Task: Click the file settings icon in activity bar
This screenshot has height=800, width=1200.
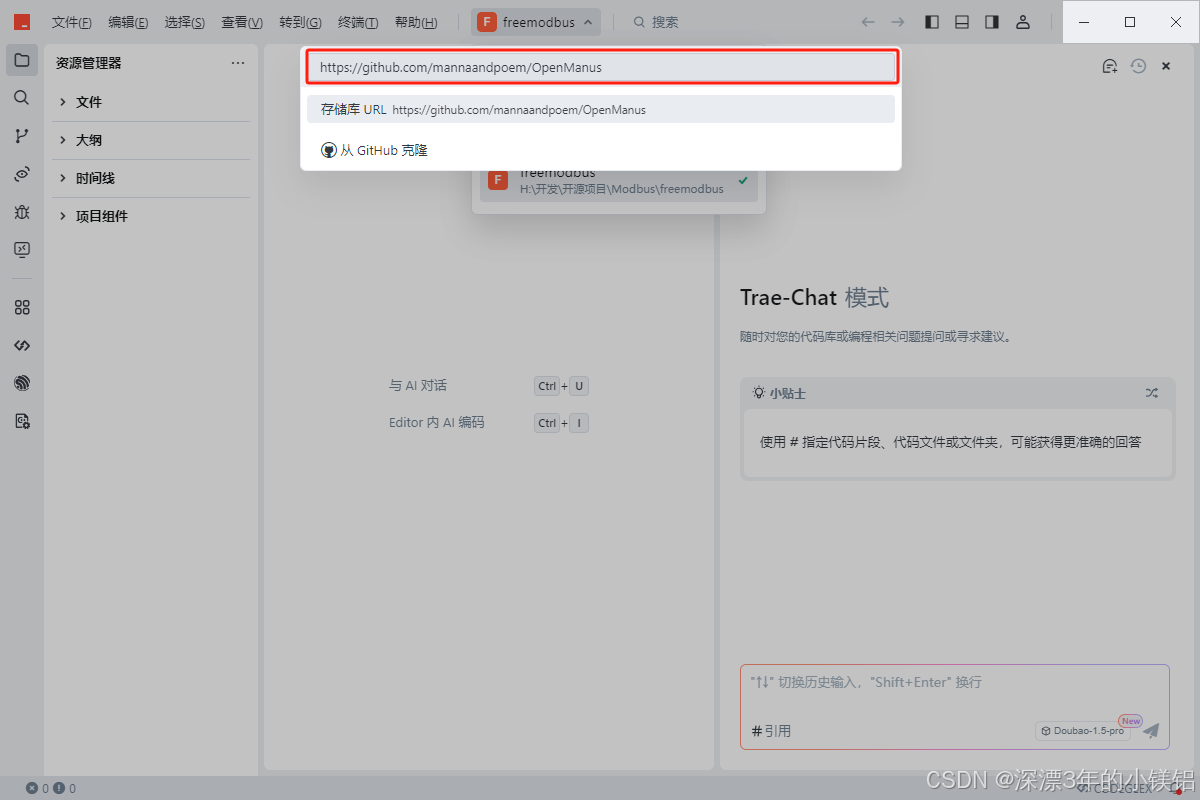Action: (x=22, y=422)
